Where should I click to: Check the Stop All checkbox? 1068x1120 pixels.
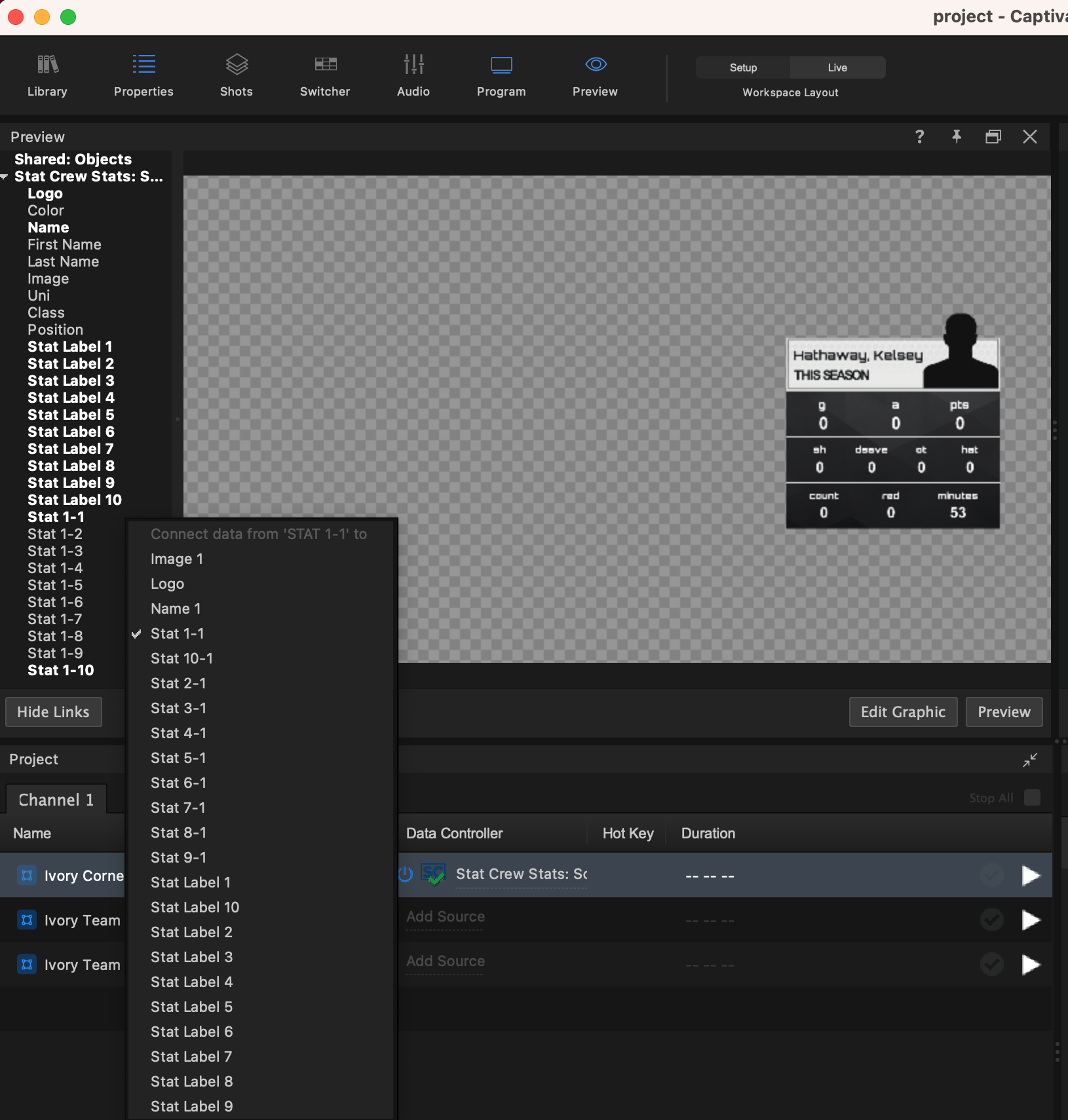[1032, 798]
